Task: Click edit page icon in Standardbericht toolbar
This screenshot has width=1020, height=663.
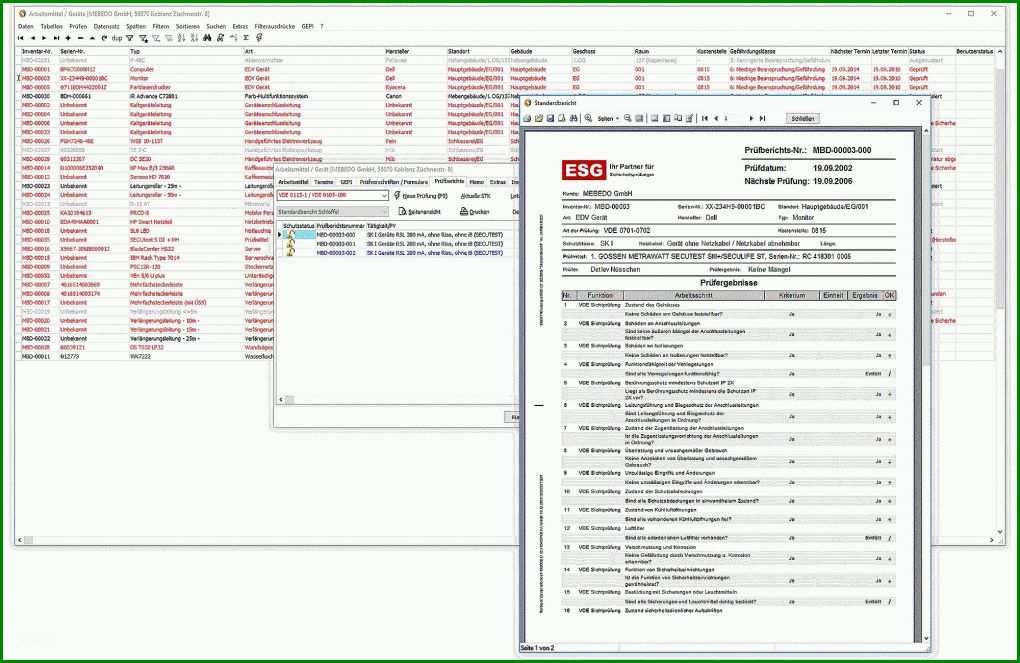Action: coord(690,118)
